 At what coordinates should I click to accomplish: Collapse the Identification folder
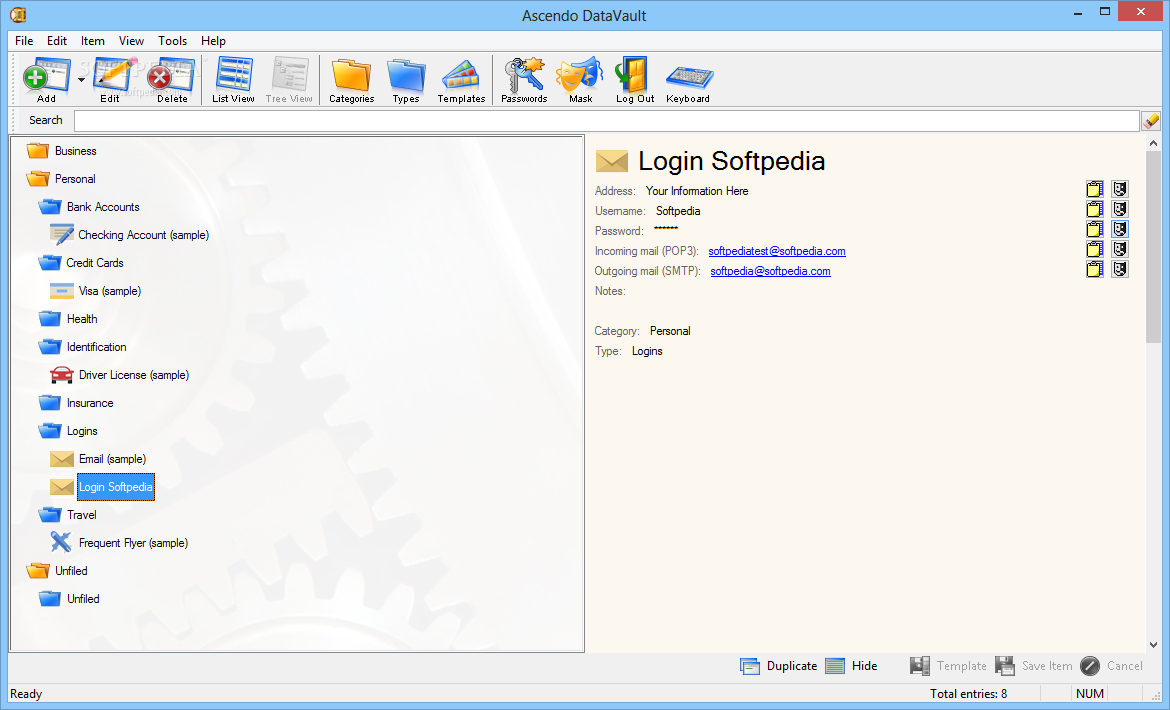coord(83,347)
